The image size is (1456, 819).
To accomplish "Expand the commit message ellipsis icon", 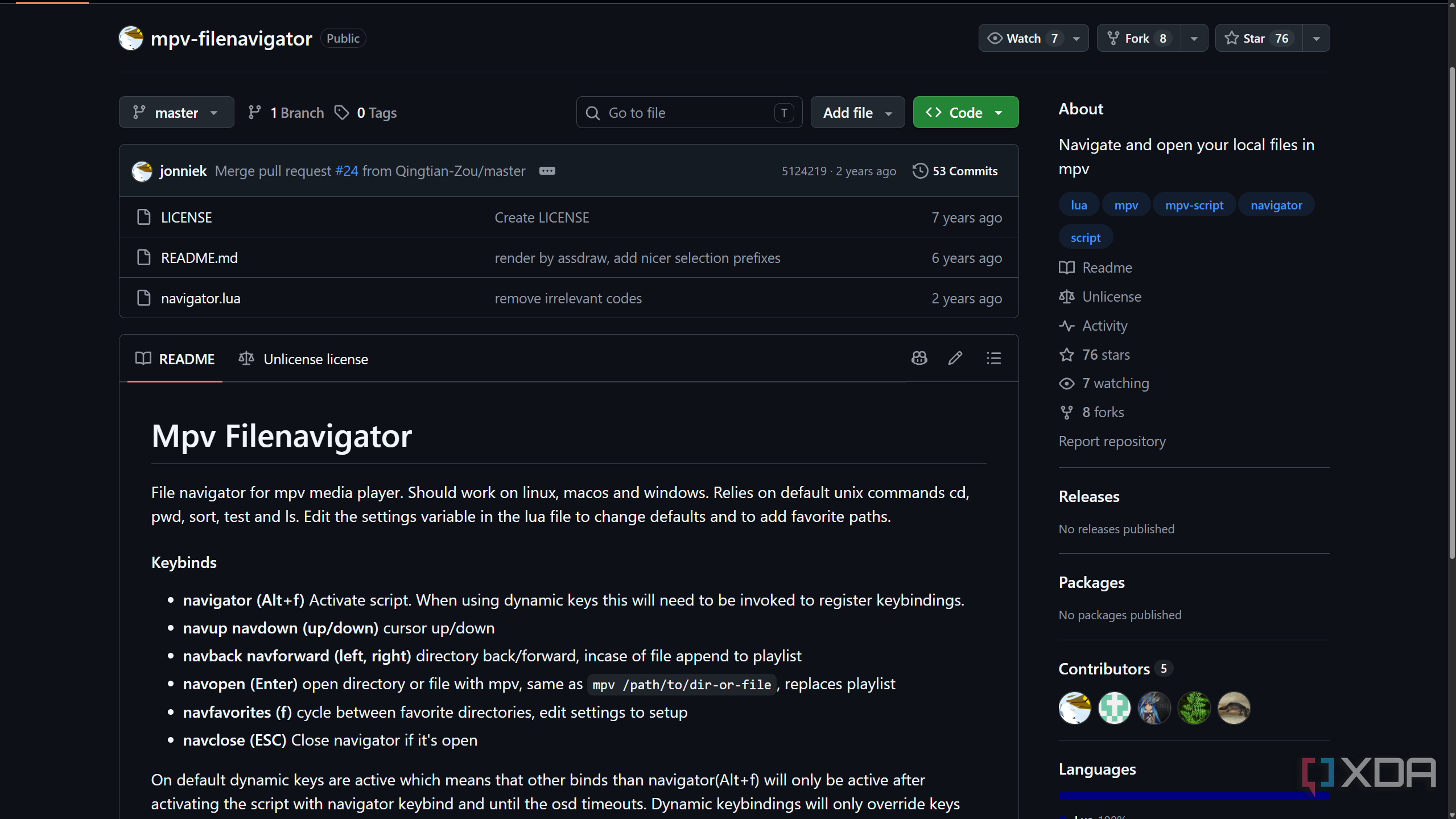I will pos(547,171).
